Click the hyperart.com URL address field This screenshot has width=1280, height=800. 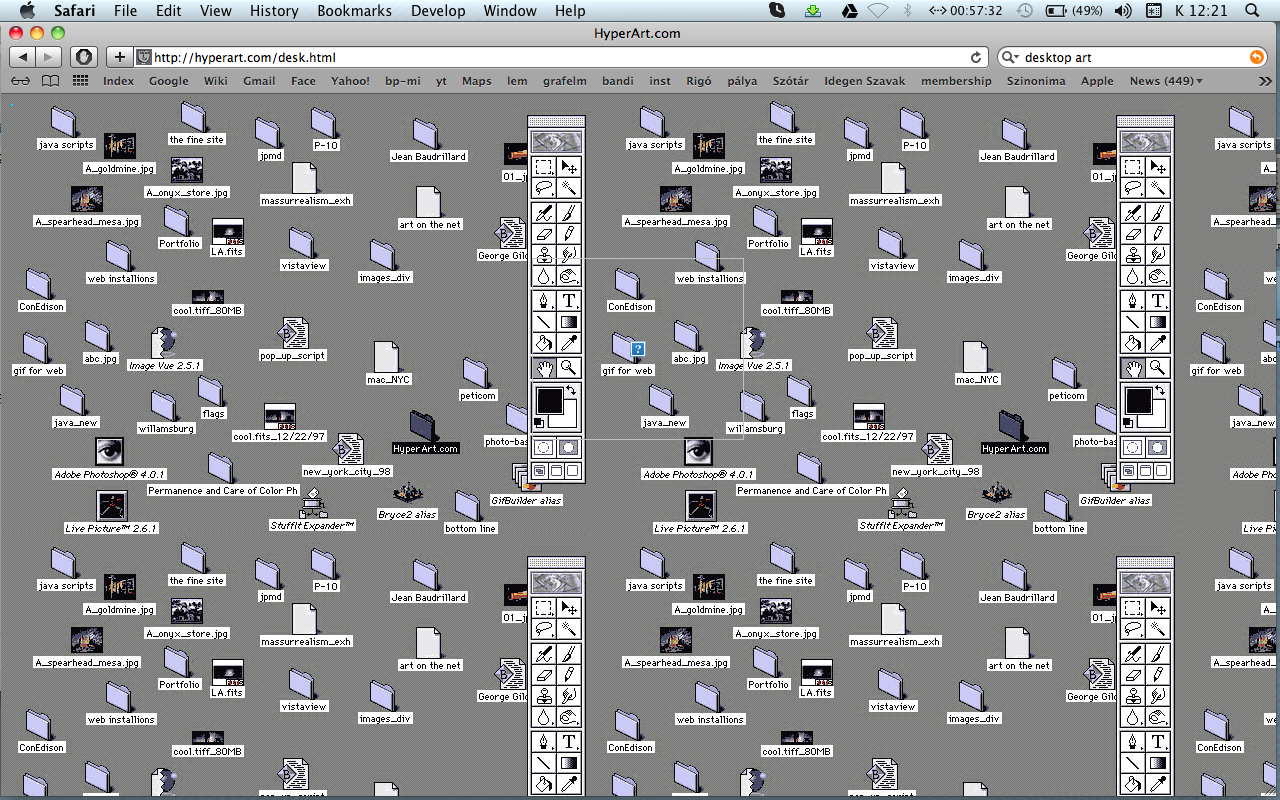pyautogui.click(x=560, y=57)
